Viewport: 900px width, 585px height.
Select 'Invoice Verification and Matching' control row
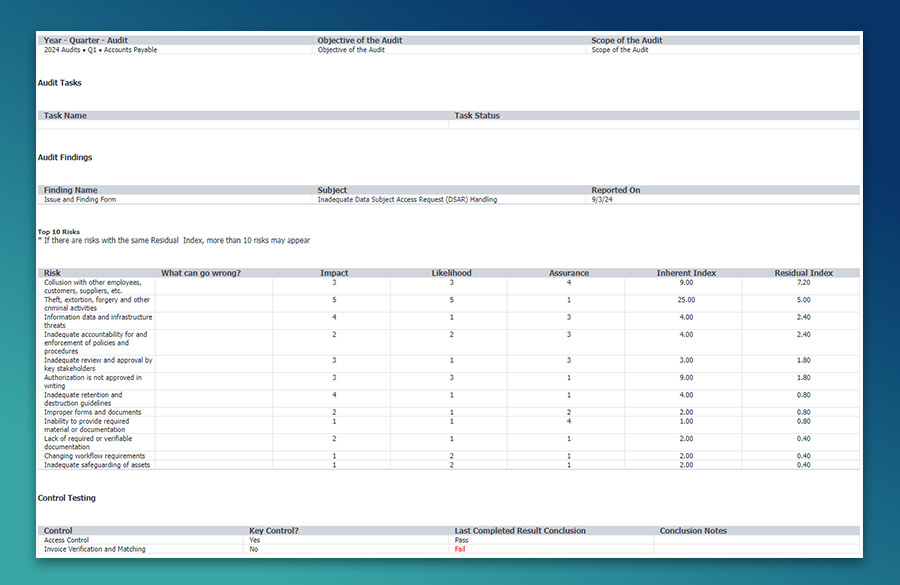click(x=448, y=549)
